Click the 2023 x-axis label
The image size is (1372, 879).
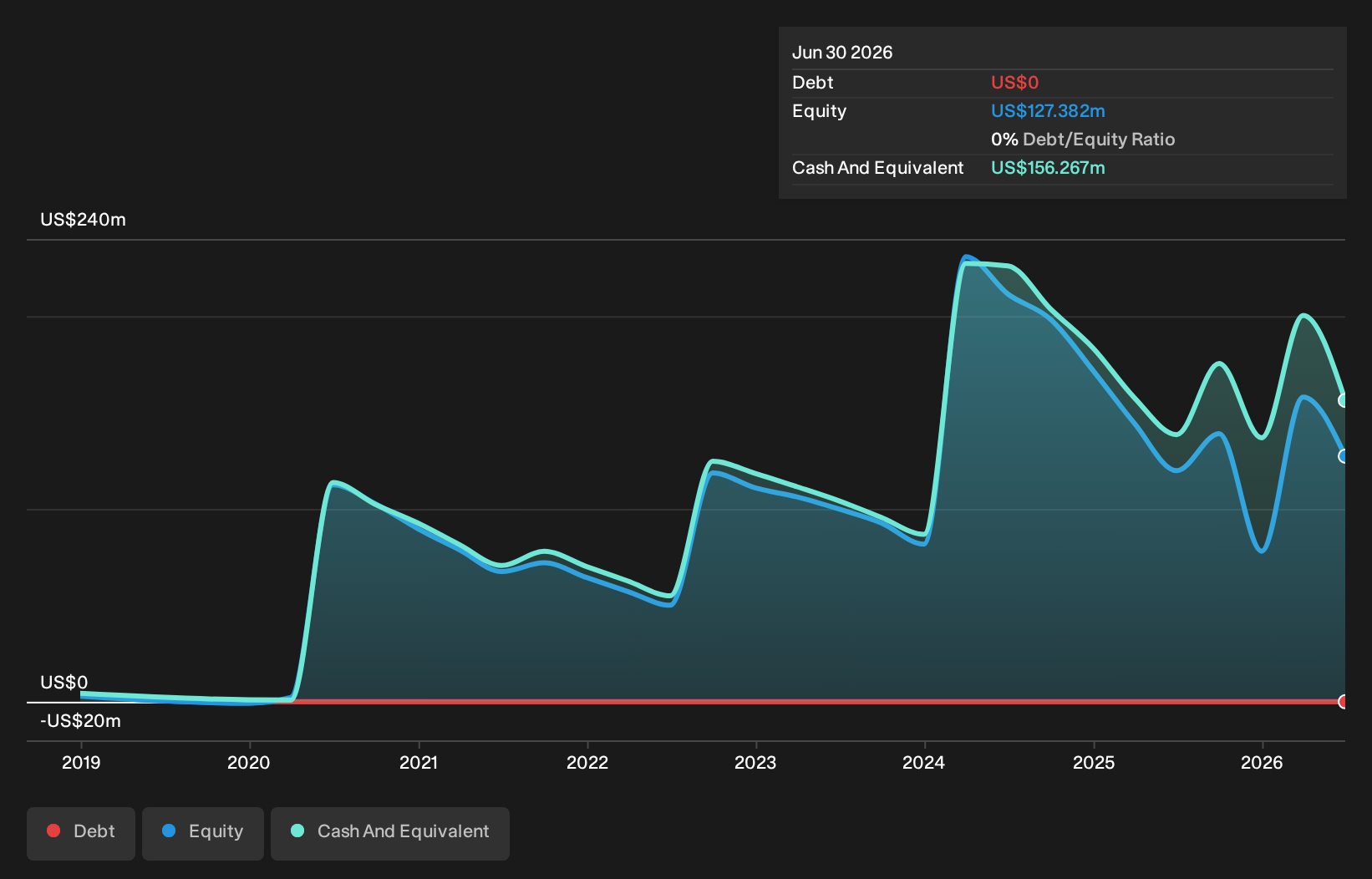click(x=755, y=762)
